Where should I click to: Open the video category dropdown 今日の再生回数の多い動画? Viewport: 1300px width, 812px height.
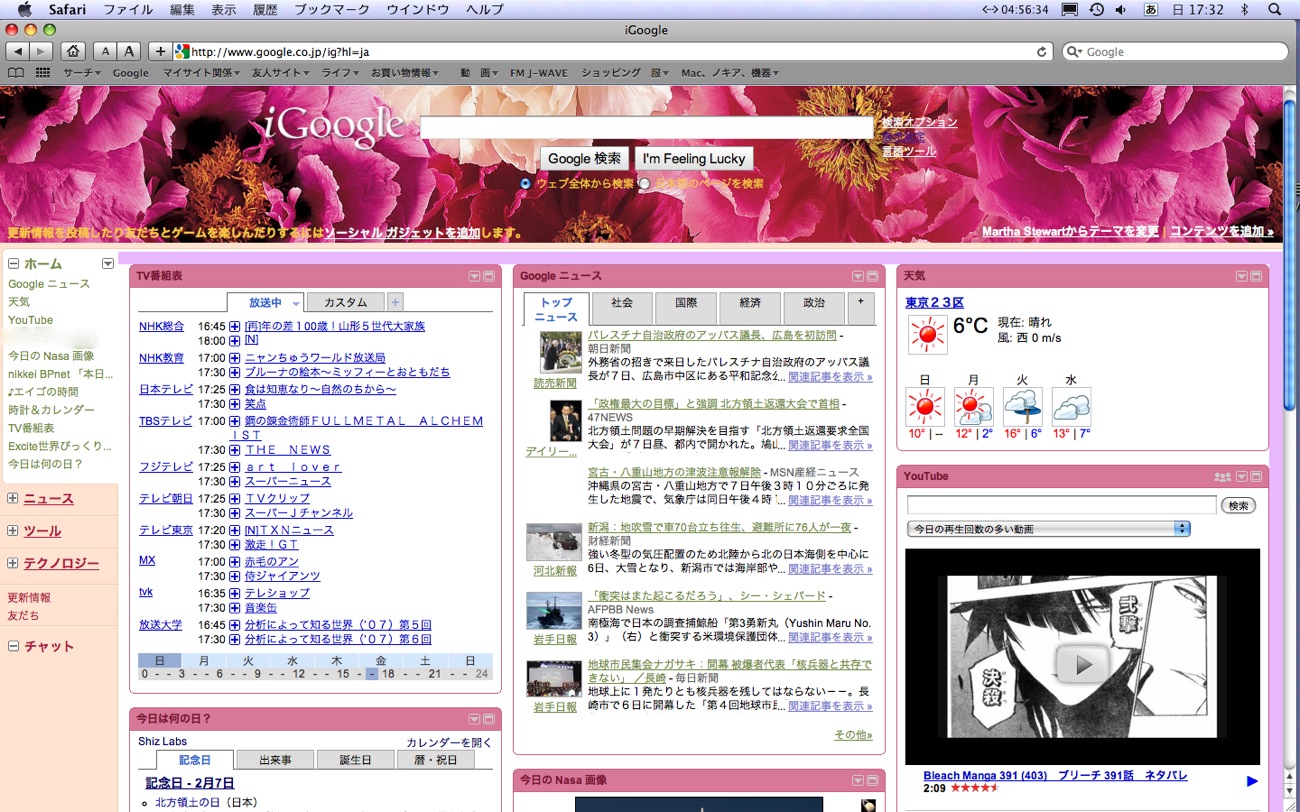pyautogui.click(x=1049, y=528)
